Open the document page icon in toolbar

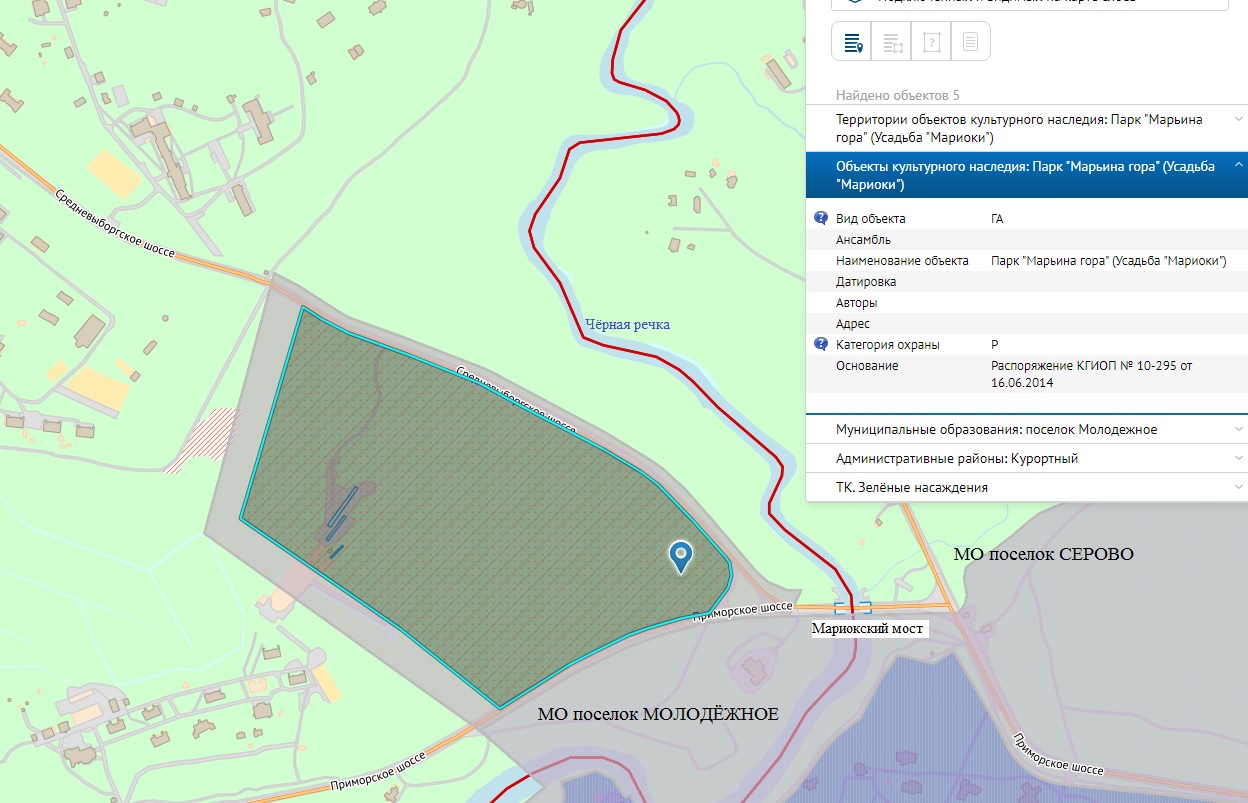970,42
